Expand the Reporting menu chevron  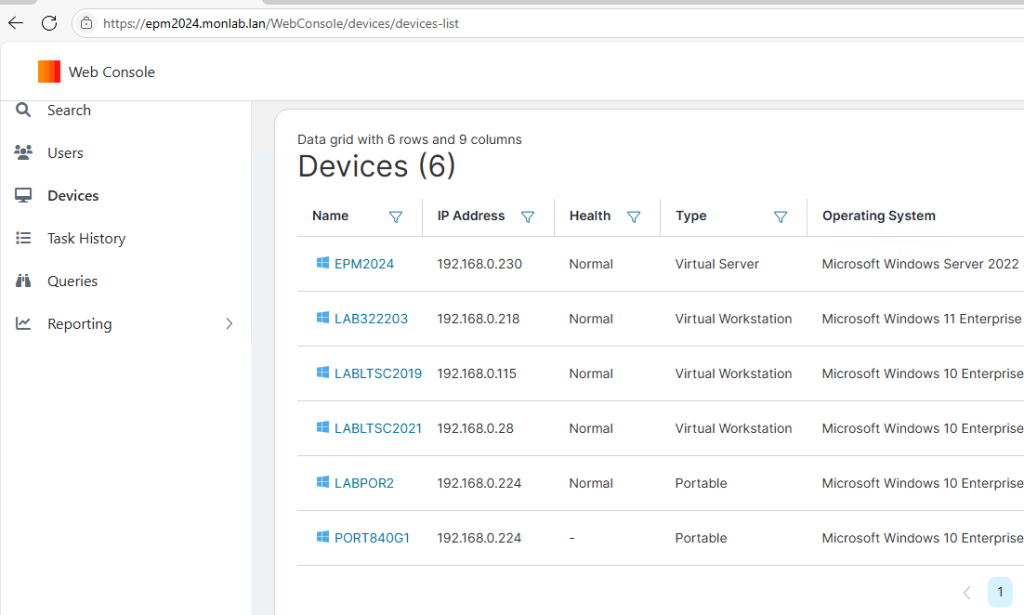pyautogui.click(x=229, y=324)
